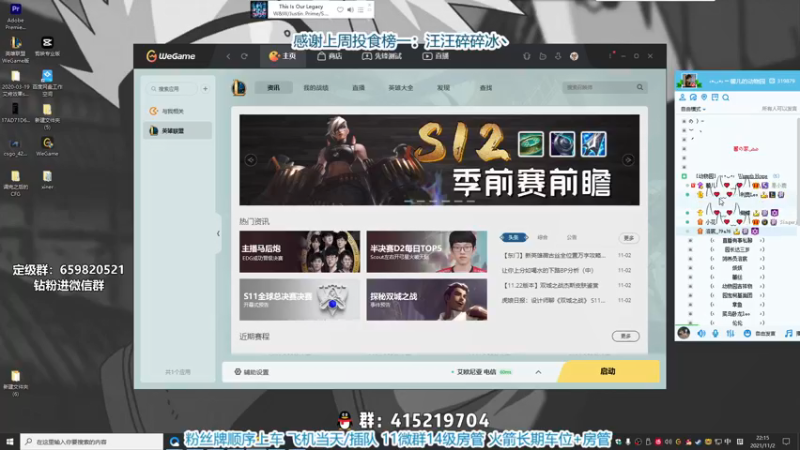Open the 自由模式 dropdown in voice chat window
Screen dimensions: 800x450
tap(693, 109)
